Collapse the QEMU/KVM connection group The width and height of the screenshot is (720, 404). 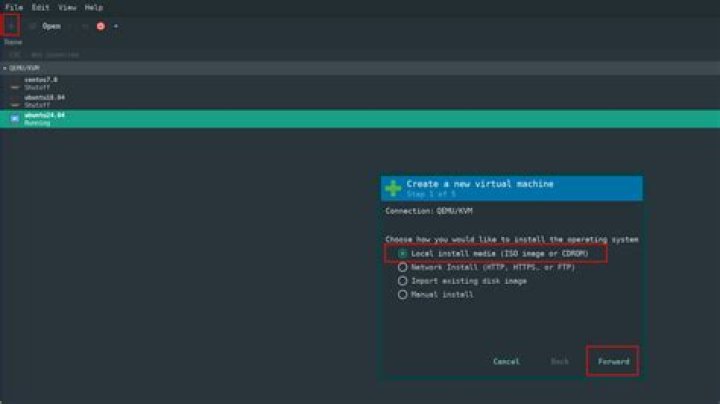(5, 68)
